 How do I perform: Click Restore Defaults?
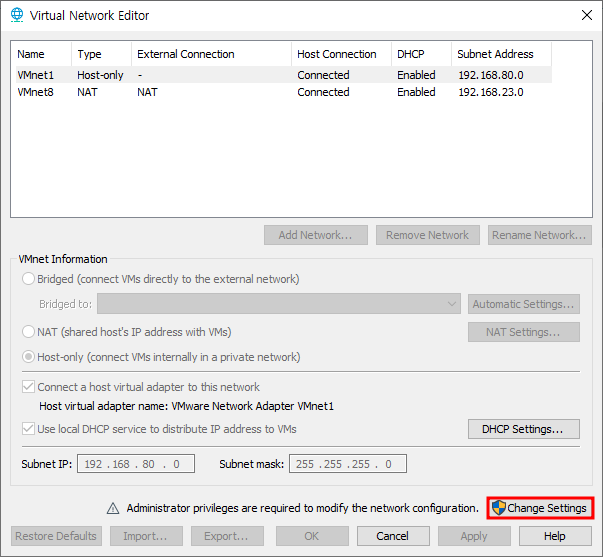[56, 536]
